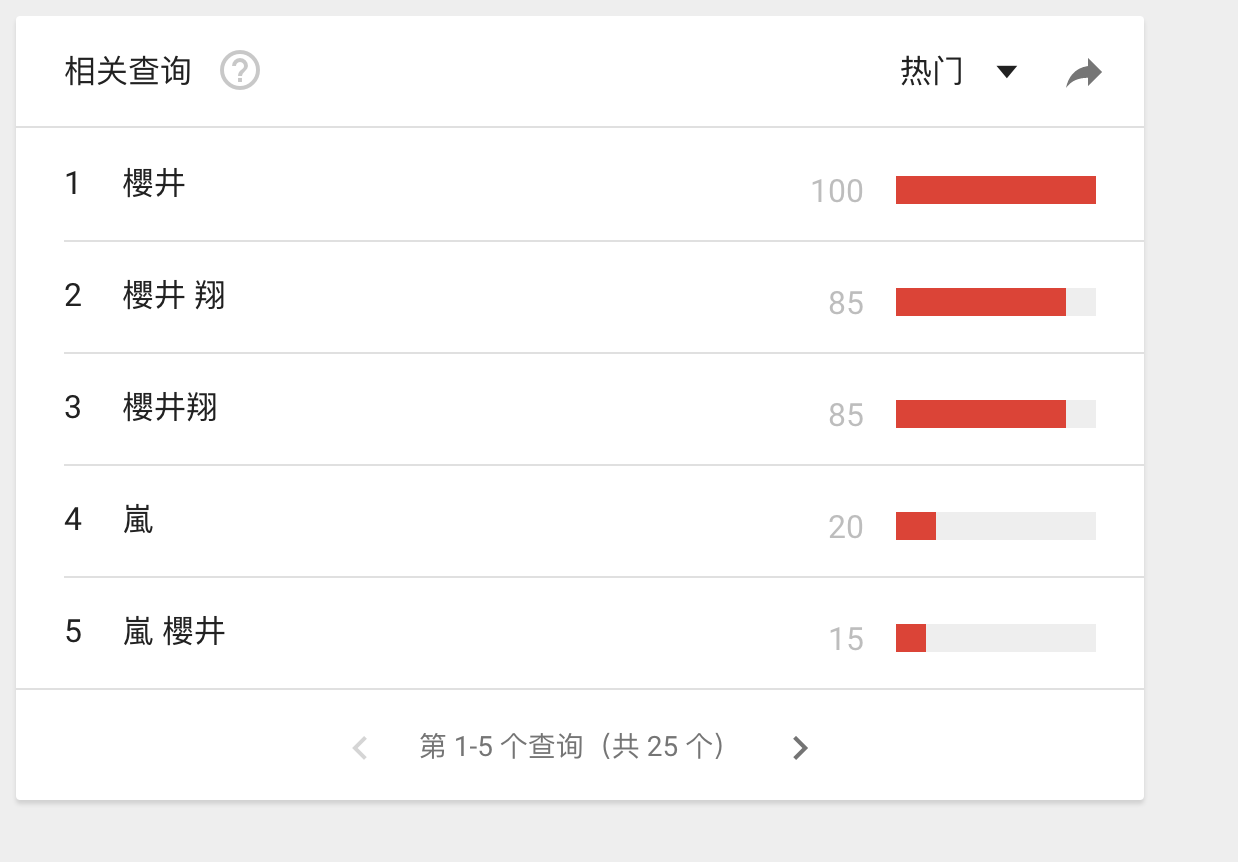Open the 热门 sort dropdown
This screenshot has height=862, width=1238.
point(932,72)
